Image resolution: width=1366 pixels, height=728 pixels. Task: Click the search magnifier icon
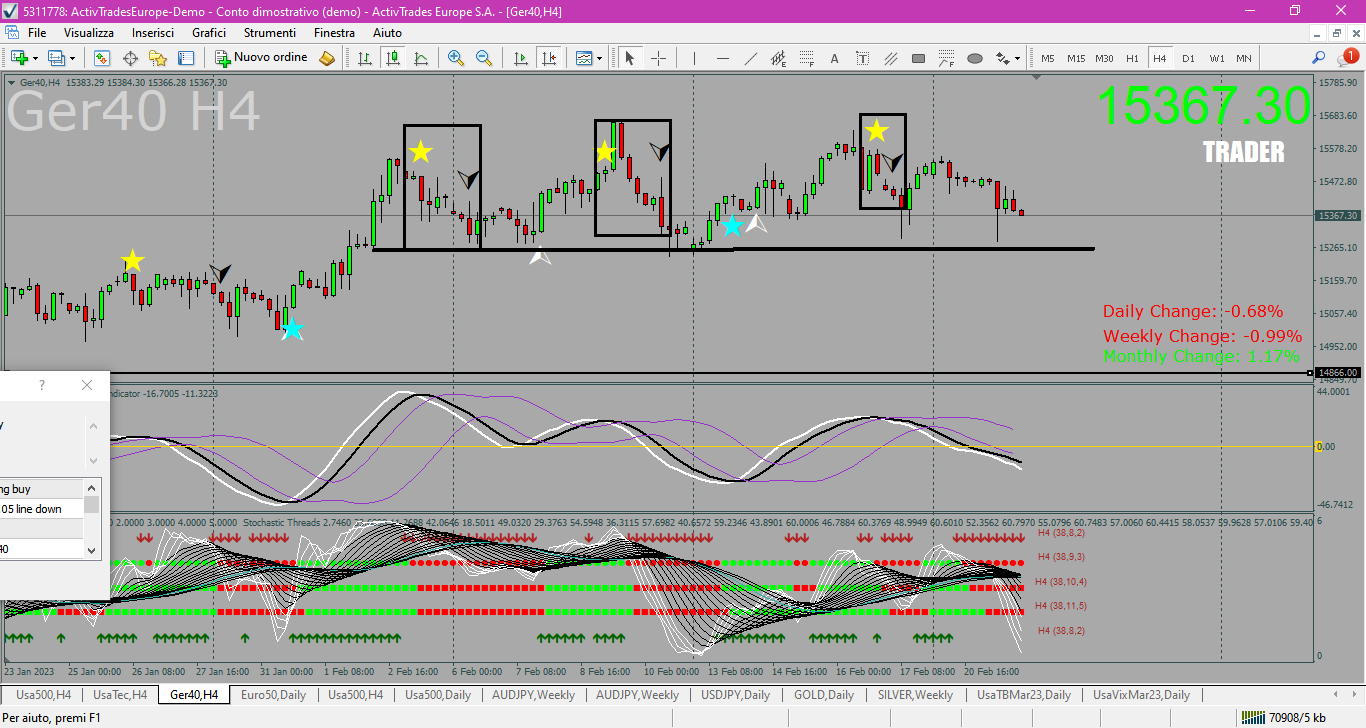[1319, 58]
